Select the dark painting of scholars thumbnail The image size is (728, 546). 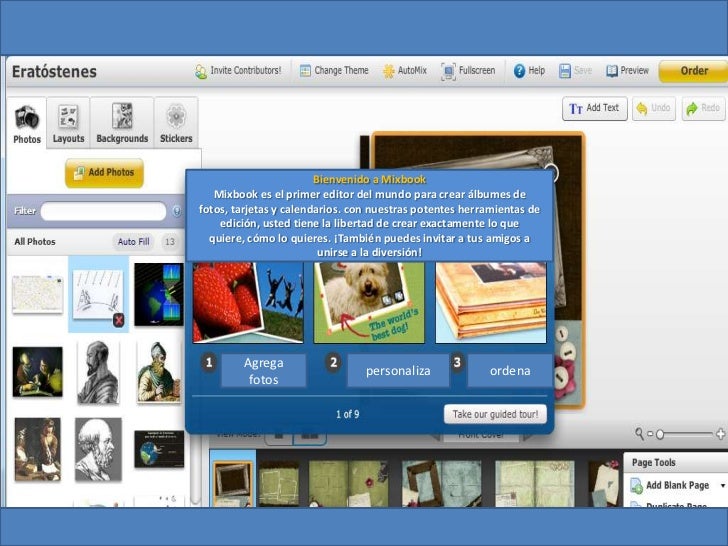38,372
